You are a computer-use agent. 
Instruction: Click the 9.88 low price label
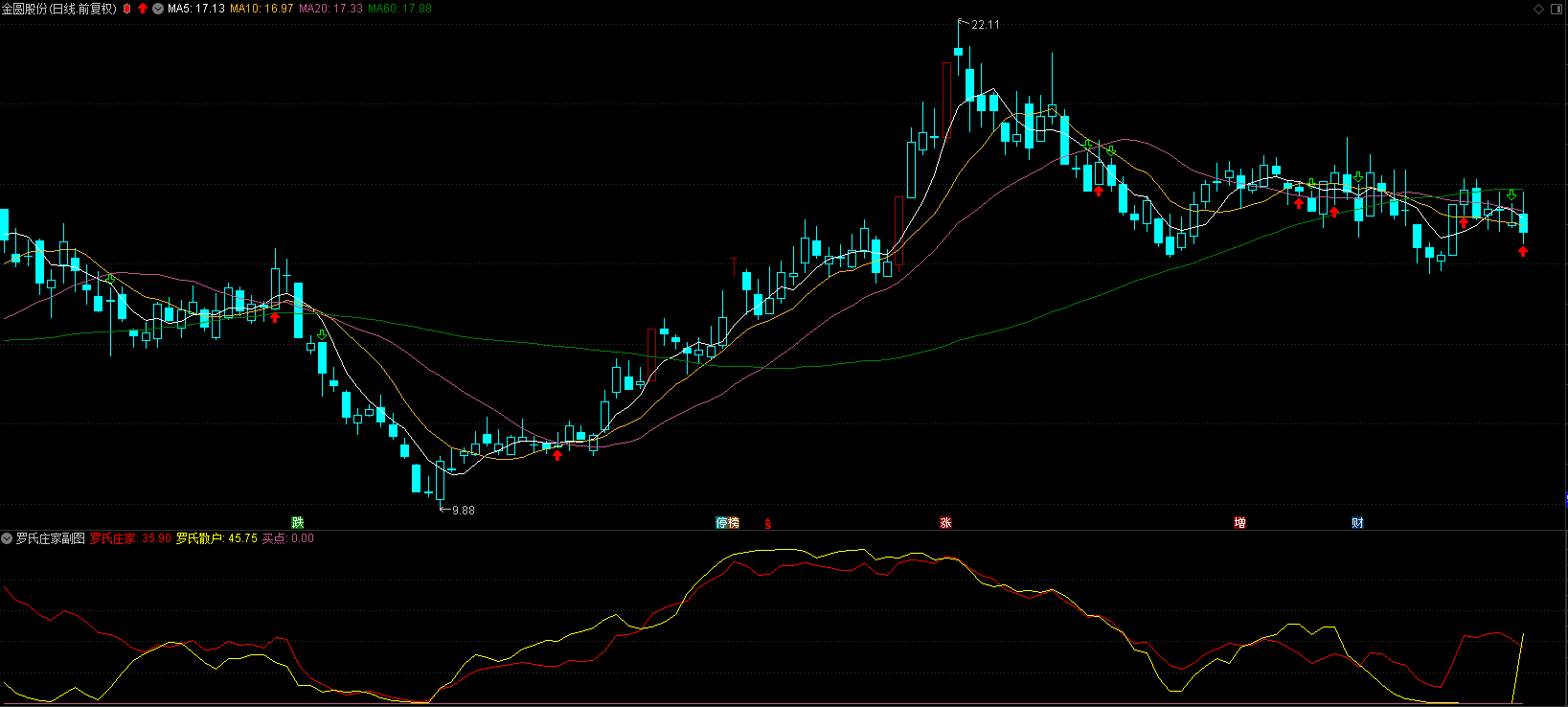[464, 511]
